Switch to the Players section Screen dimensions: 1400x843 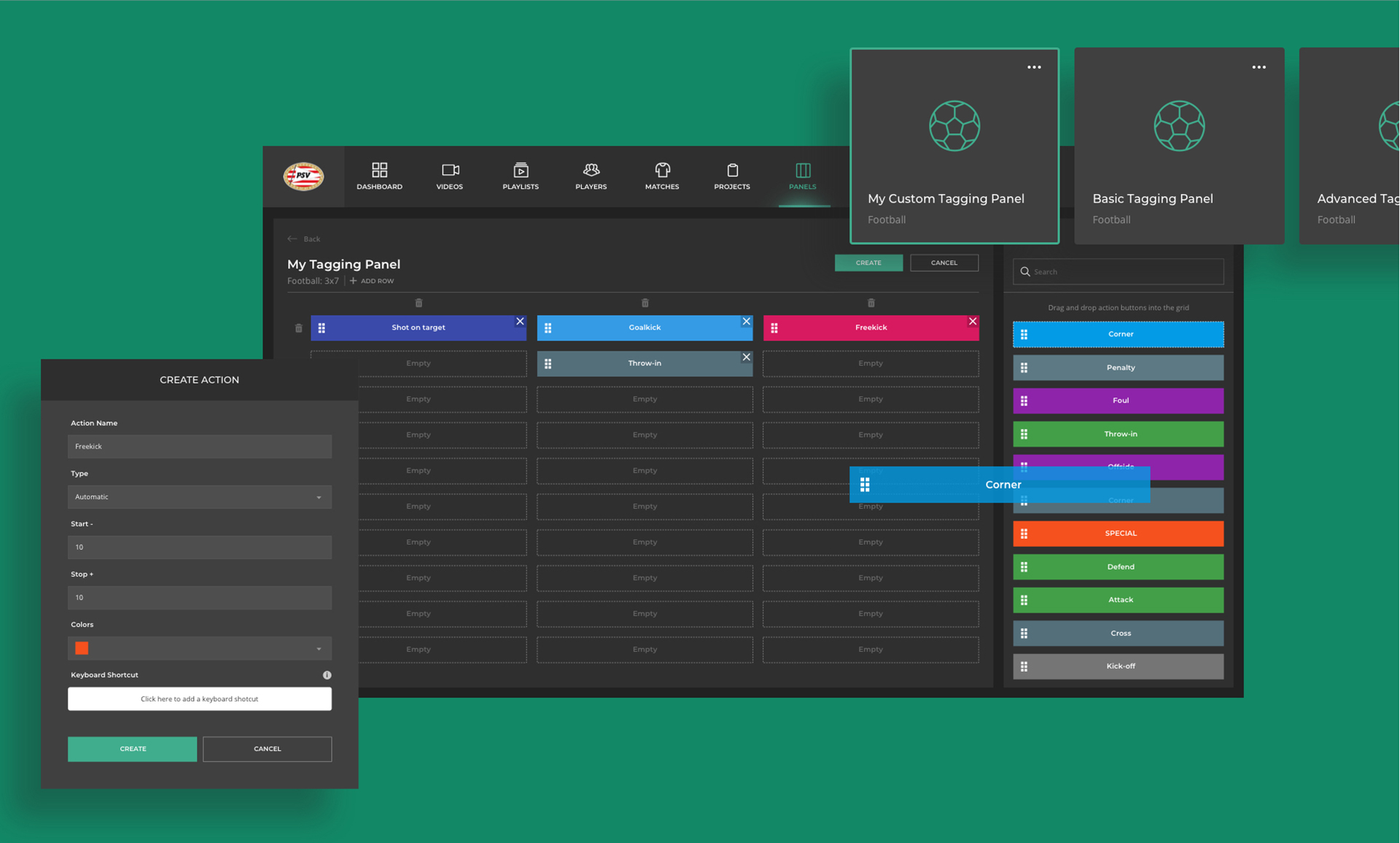click(x=591, y=176)
